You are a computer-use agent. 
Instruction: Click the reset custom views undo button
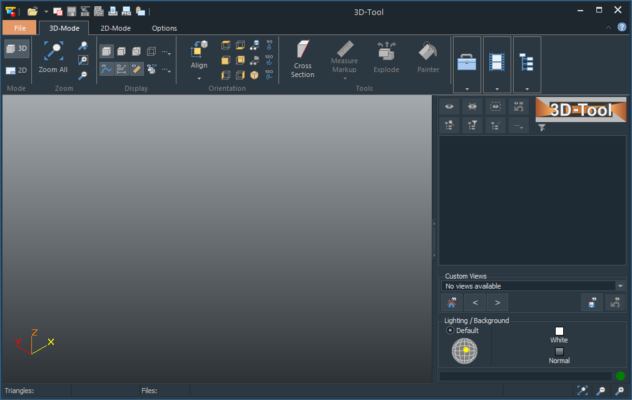tap(615, 302)
